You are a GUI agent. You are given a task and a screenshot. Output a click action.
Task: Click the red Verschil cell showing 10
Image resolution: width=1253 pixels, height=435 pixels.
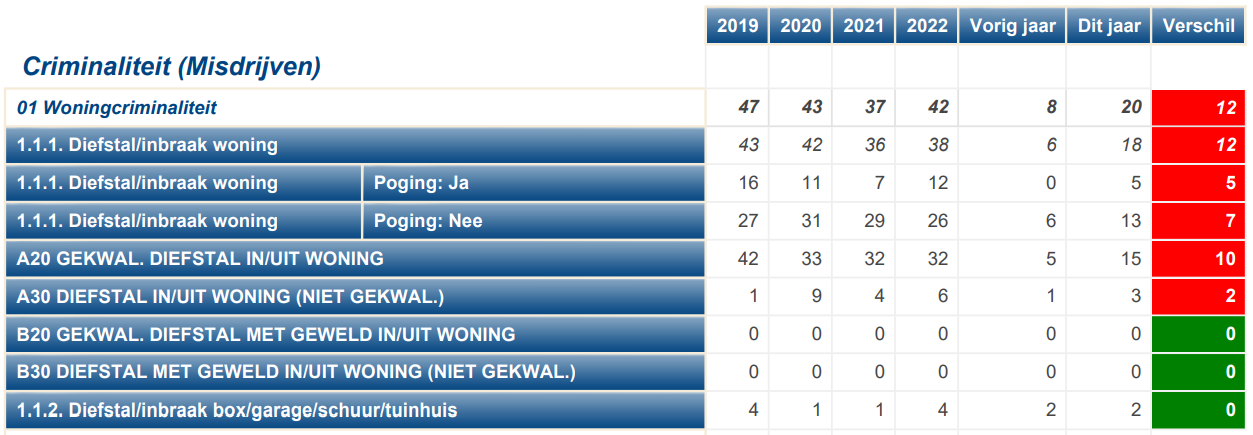click(x=1199, y=259)
